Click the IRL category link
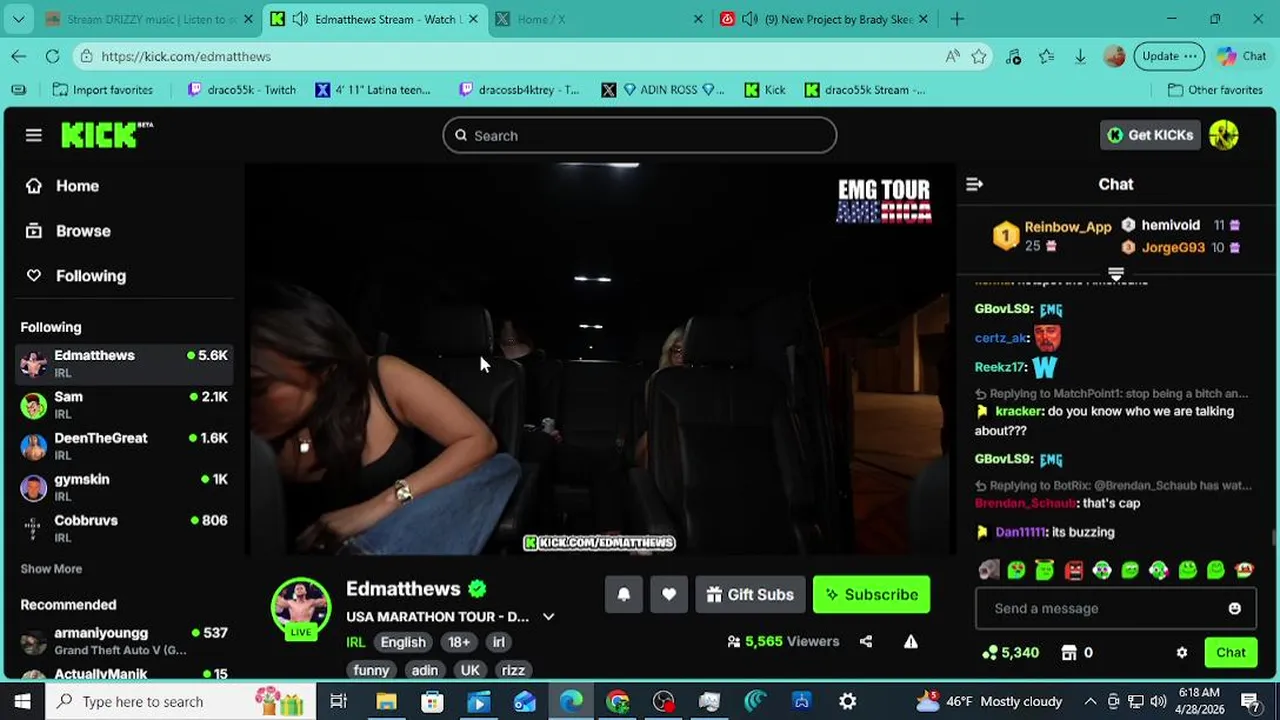Image resolution: width=1280 pixels, height=720 pixels. 355,642
